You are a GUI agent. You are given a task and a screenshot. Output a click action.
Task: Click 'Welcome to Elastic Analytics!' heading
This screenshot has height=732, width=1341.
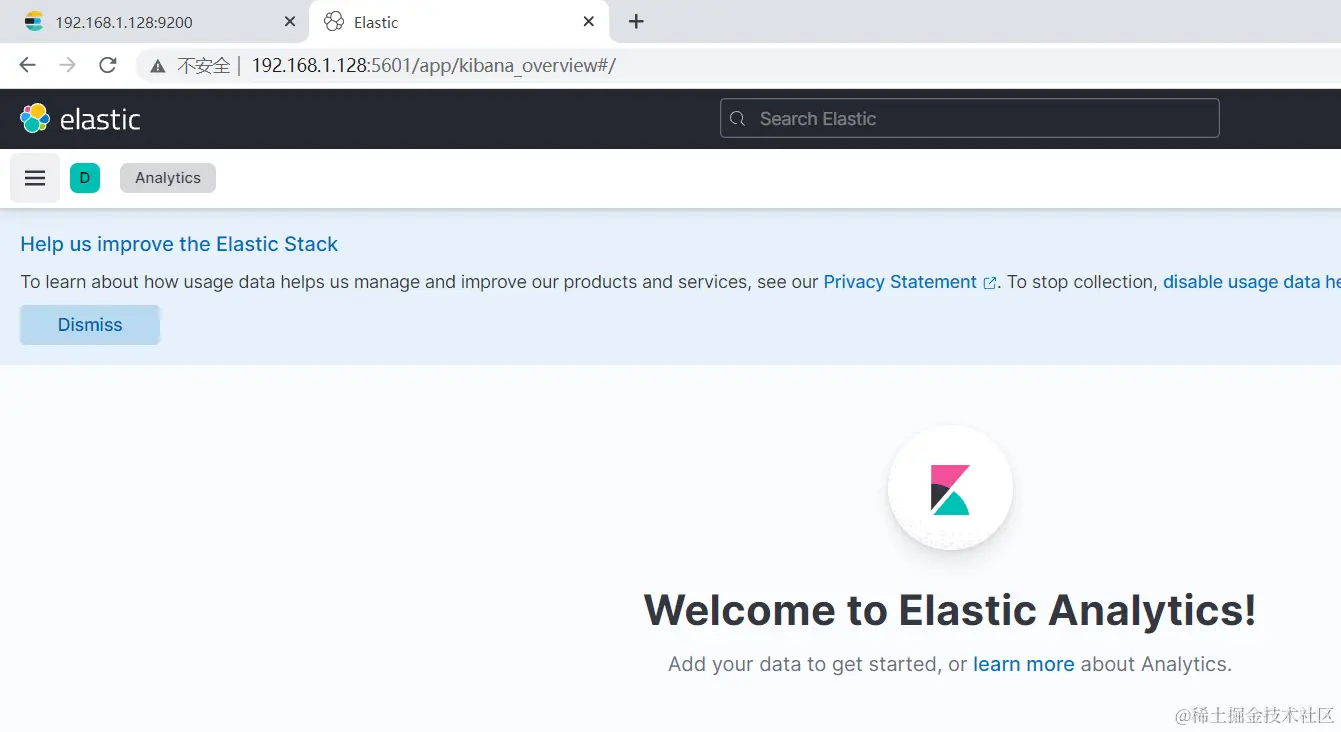pyautogui.click(x=950, y=610)
